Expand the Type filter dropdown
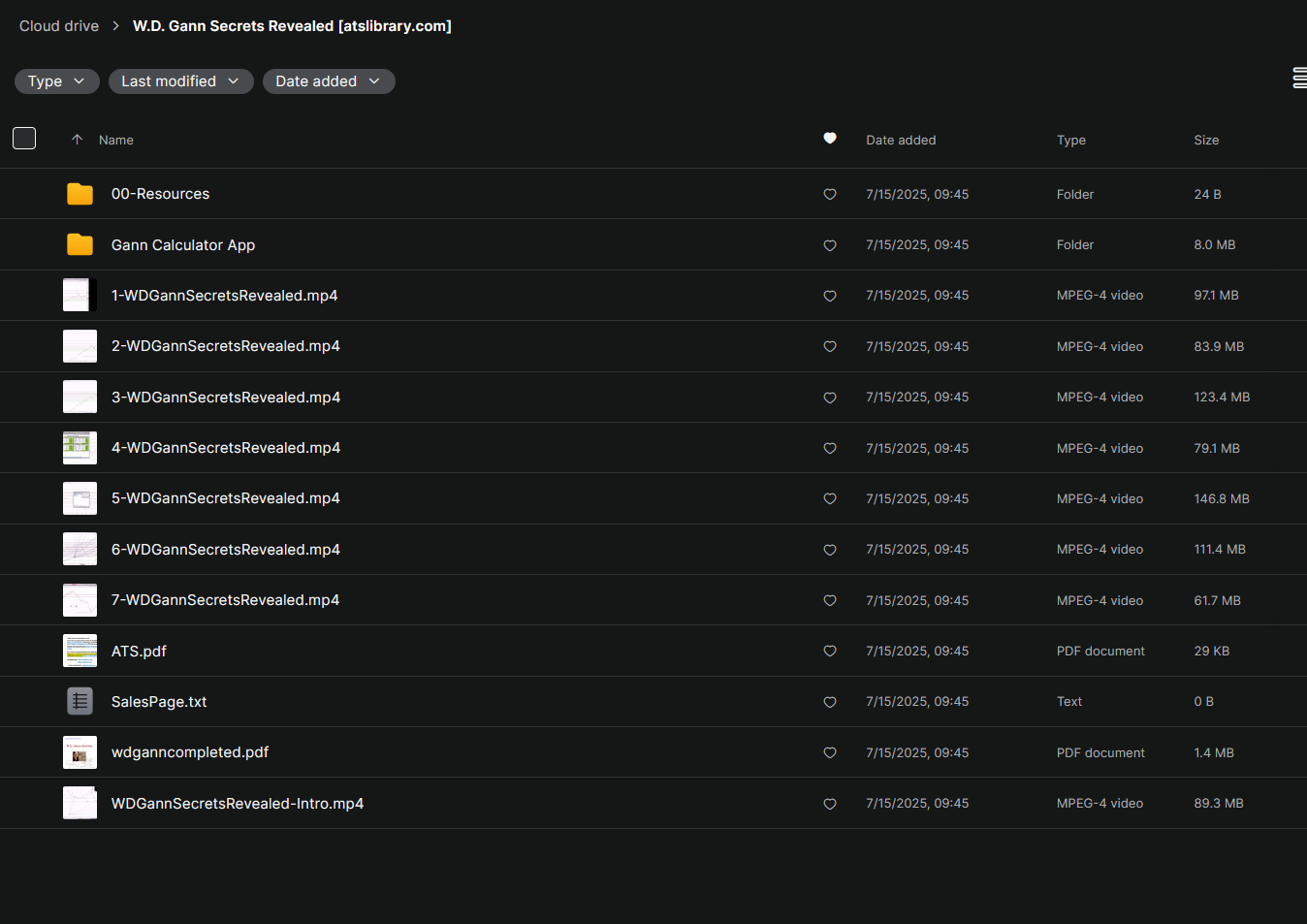1307x924 pixels. pos(56,81)
